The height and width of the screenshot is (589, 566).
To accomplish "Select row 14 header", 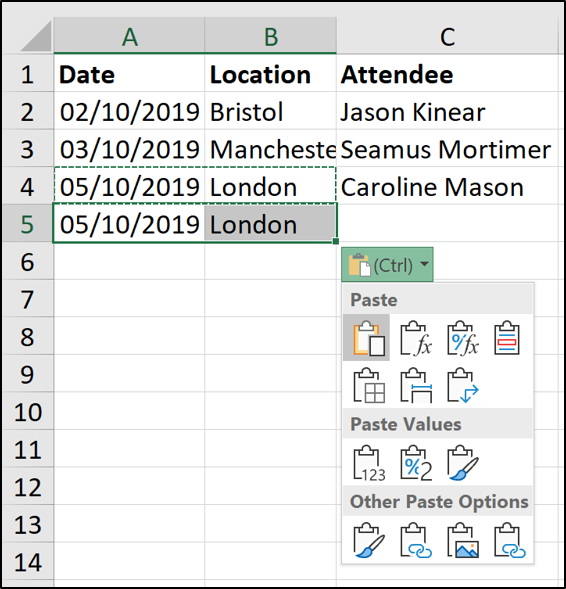I will 27,562.
